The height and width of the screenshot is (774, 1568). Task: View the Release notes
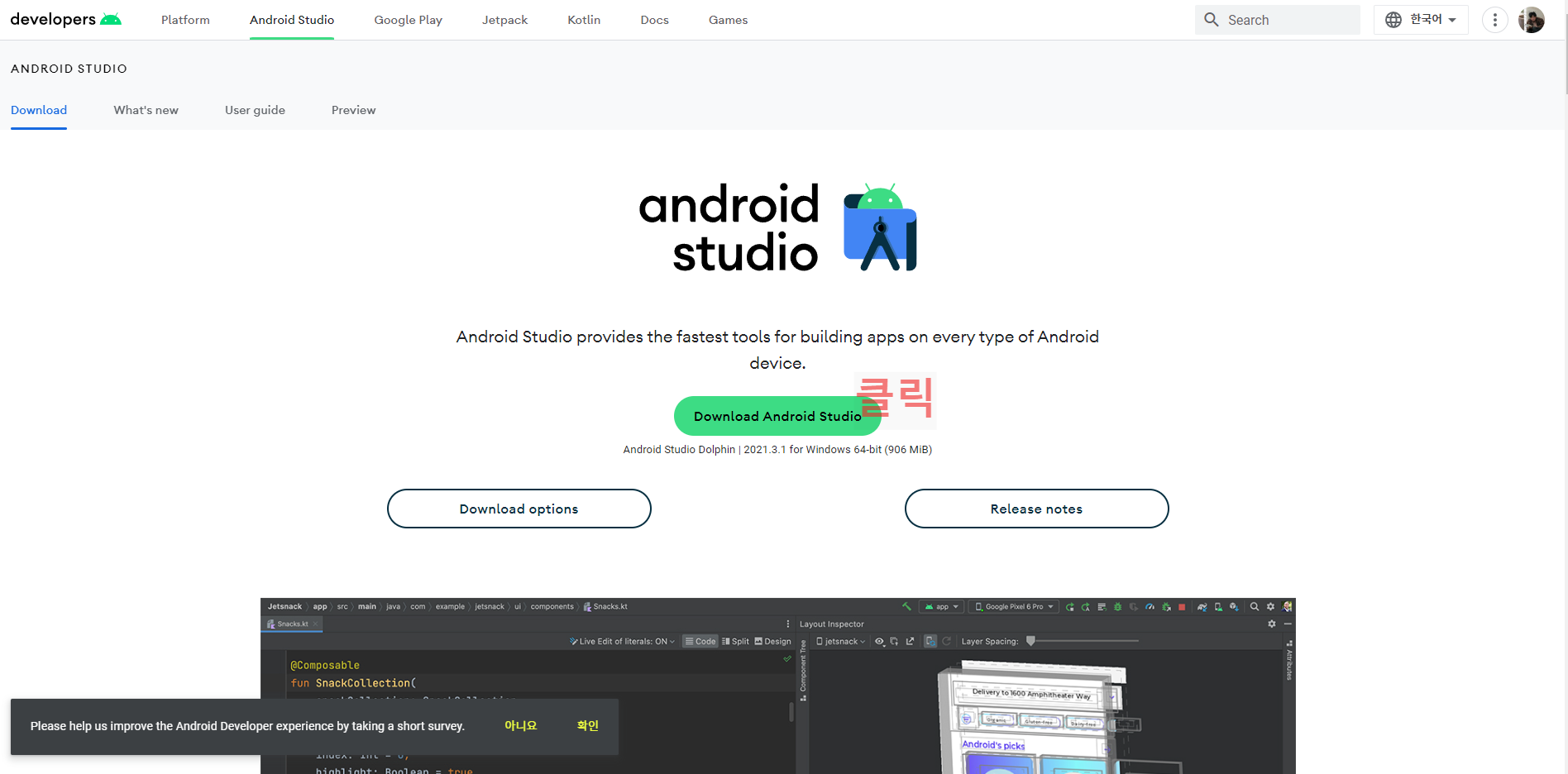[1036, 509]
